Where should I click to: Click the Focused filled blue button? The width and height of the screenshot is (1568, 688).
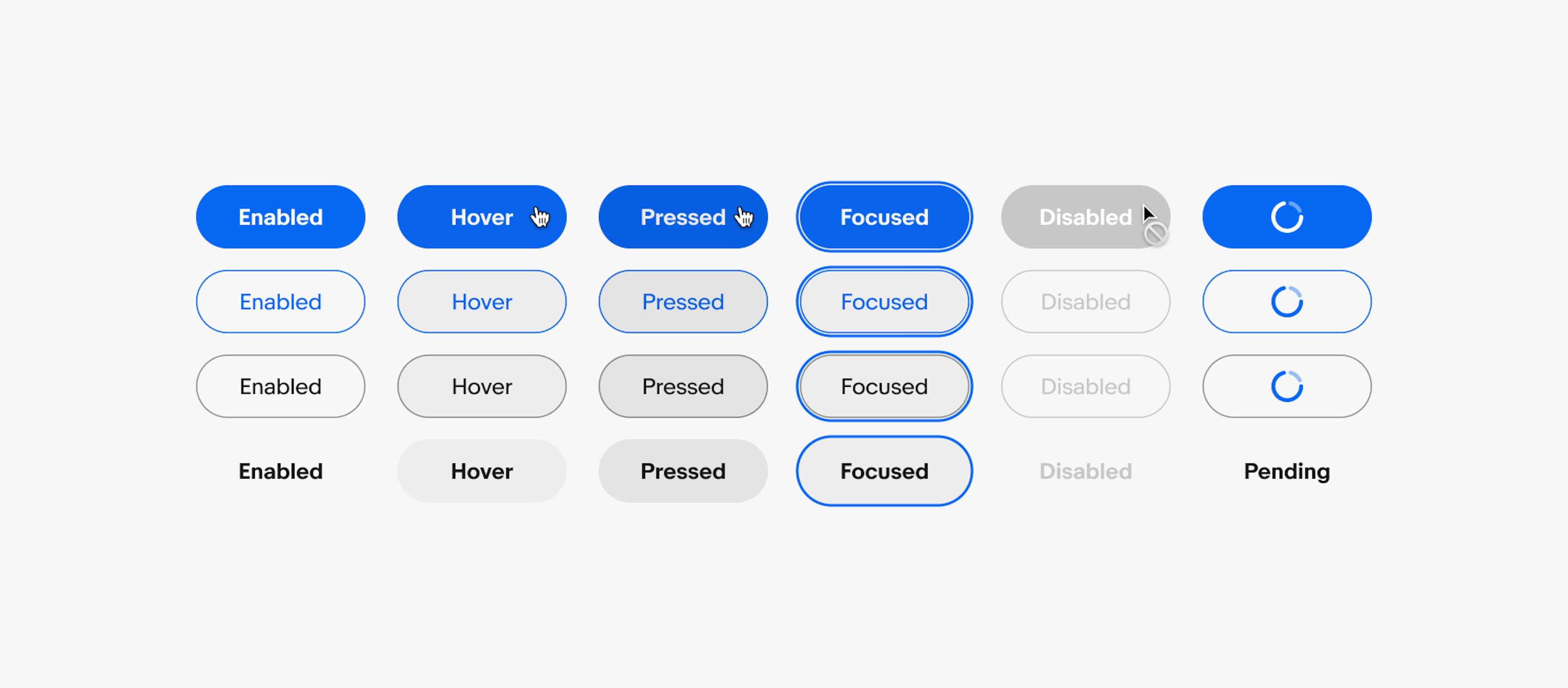tap(884, 217)
